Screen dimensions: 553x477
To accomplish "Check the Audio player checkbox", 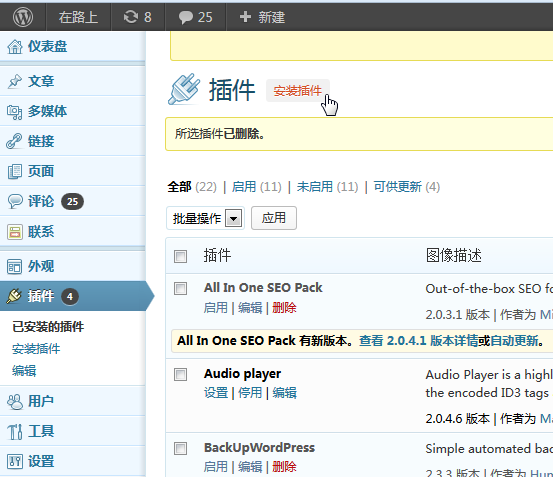I will point(181,374).
